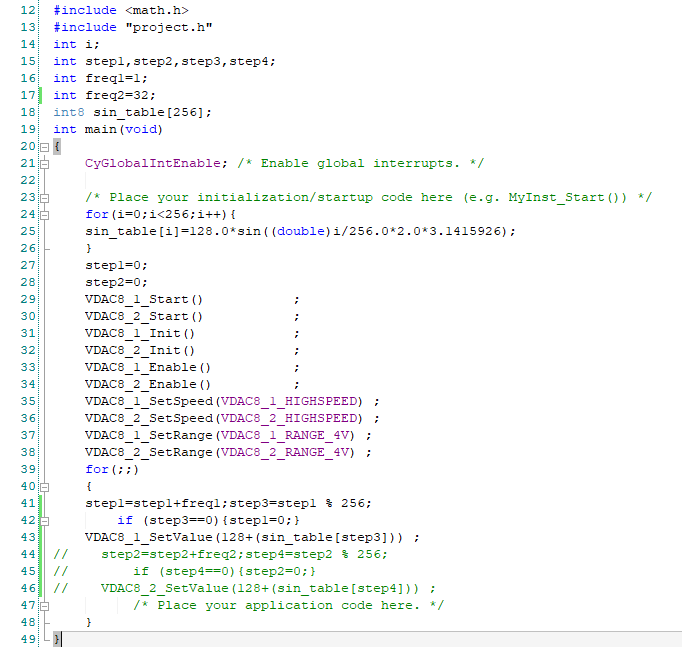Click the commented 'if (step4==0)' line
682x647 pixels.
point(224,571)
